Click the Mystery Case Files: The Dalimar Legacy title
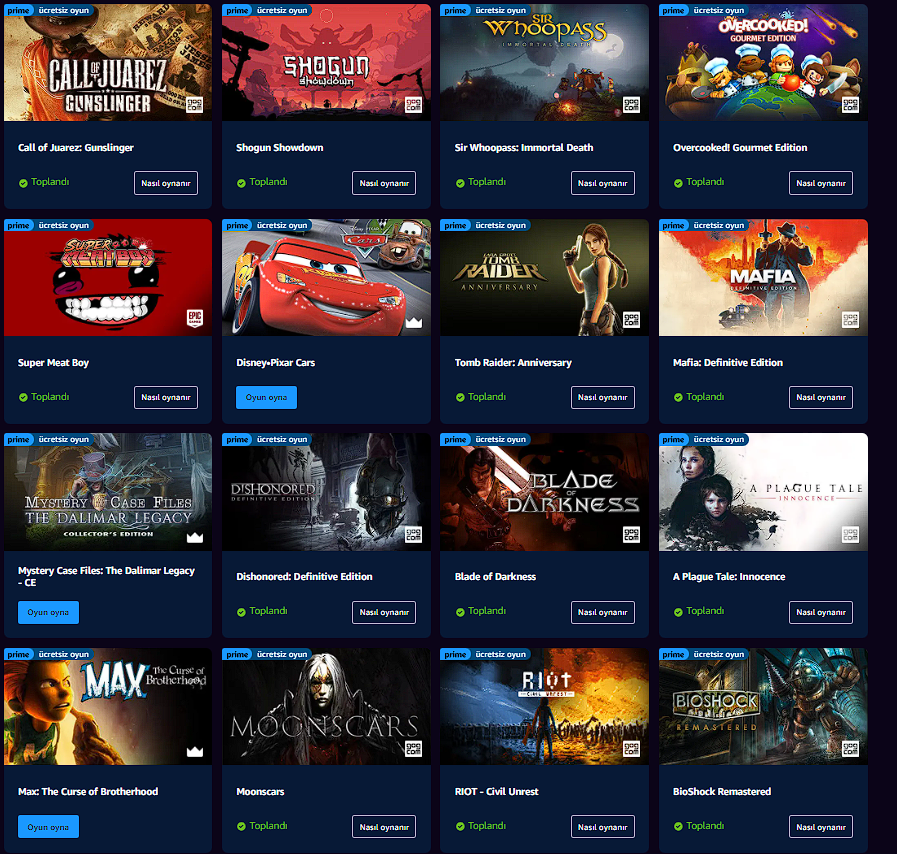The height and width of the screenshot is (854, 897). (x=106, y=577)
